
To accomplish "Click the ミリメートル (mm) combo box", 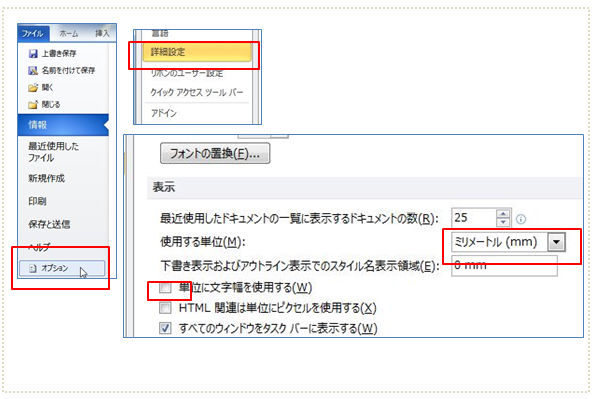I will tap(508, 242).
